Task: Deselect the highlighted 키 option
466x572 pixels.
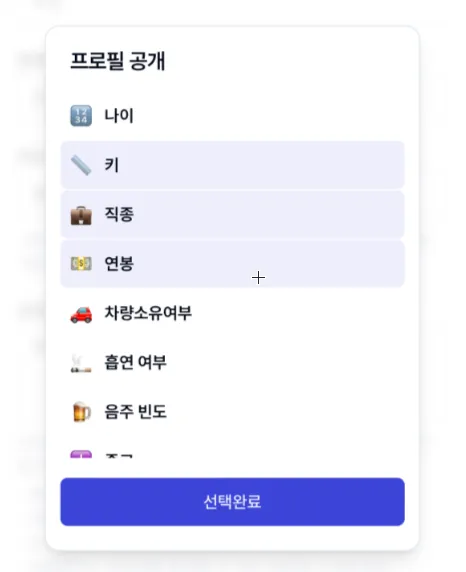Action: pyautogui.click(x=232, y=165)
